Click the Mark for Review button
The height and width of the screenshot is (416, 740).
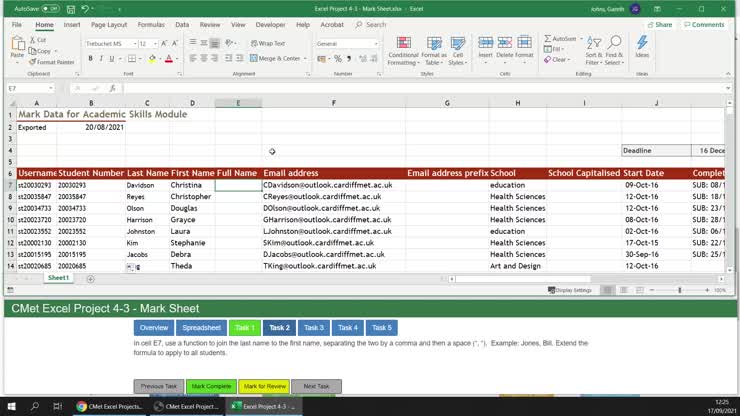264,386
